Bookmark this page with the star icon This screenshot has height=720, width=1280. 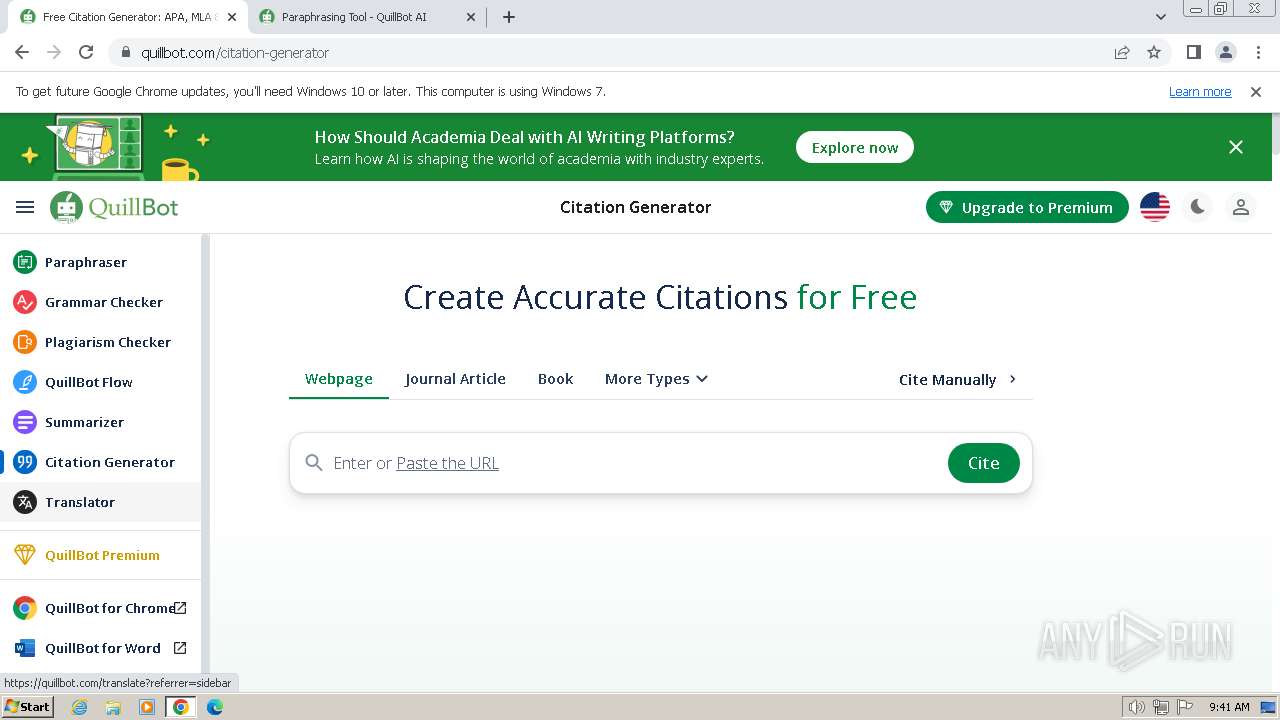coord(1154,52)
